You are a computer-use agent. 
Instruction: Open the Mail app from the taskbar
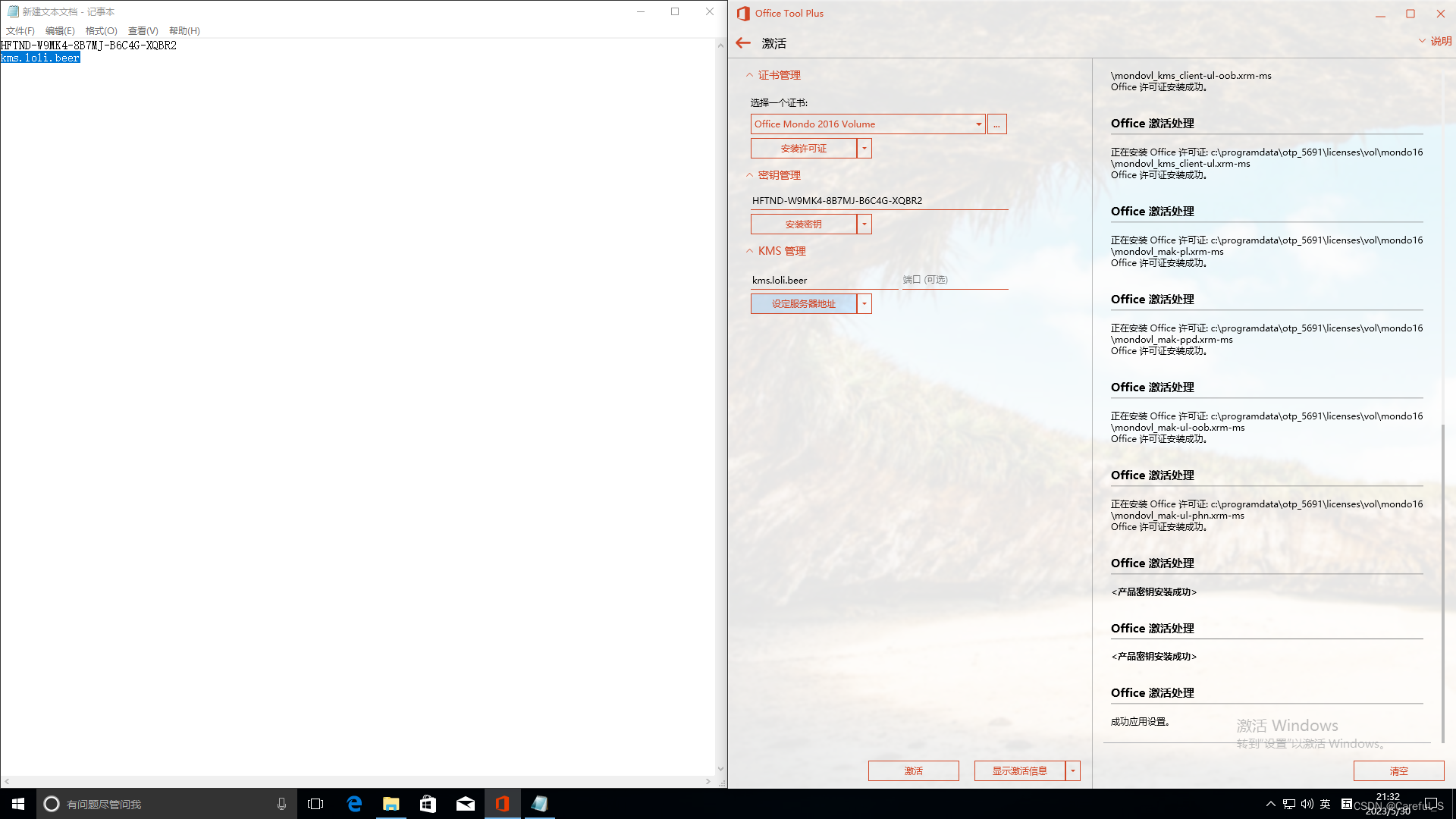click(466, 804)
